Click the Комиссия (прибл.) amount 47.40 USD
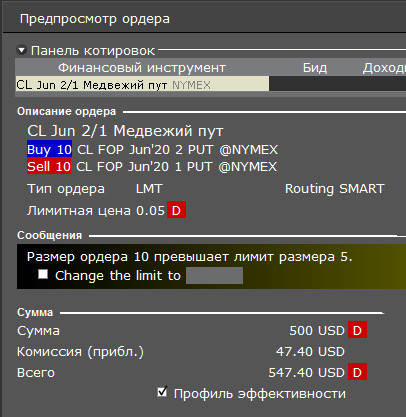This screenshot has width=406, height=417. tap(310, 351)
